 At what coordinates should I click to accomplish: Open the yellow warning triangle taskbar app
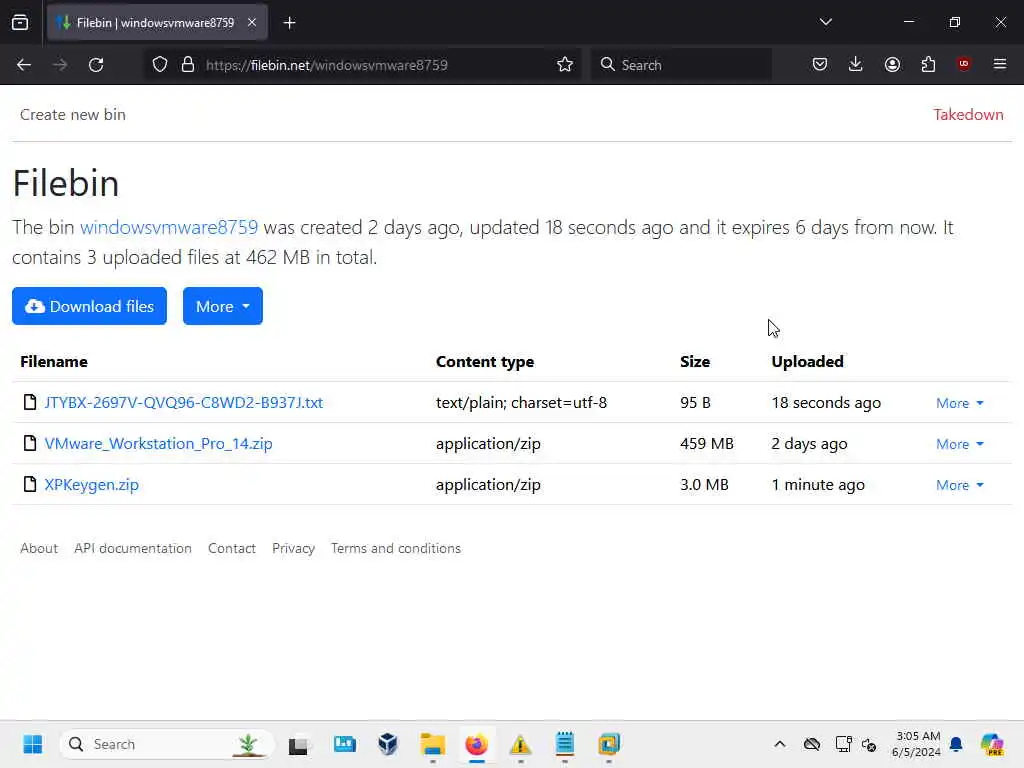(x=520, y=744)
